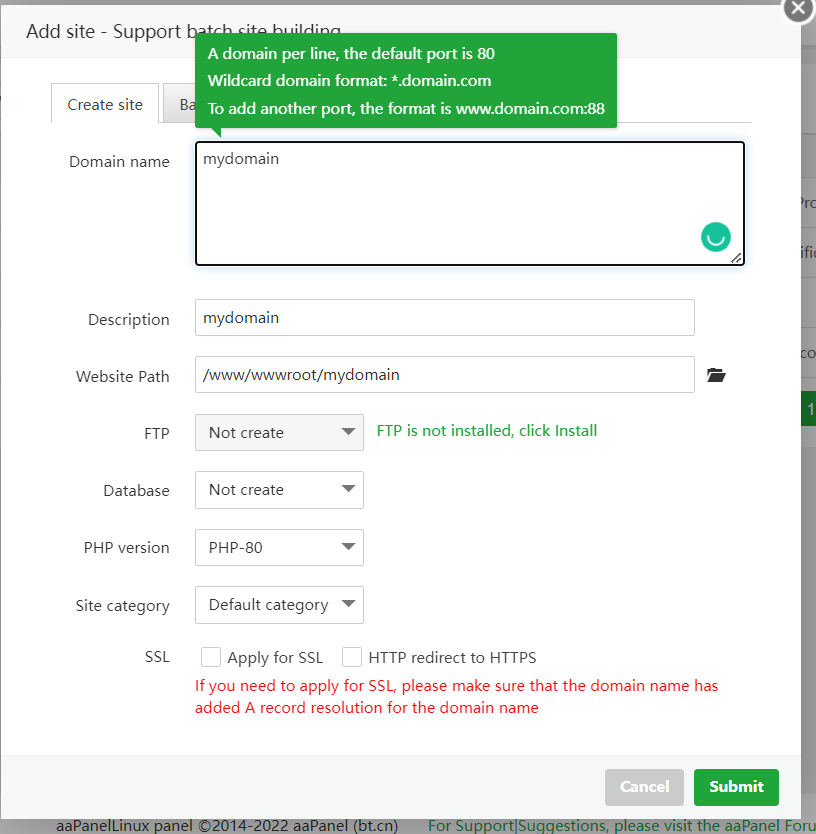
Task: Open the Database dropdown
Action: 279,490
